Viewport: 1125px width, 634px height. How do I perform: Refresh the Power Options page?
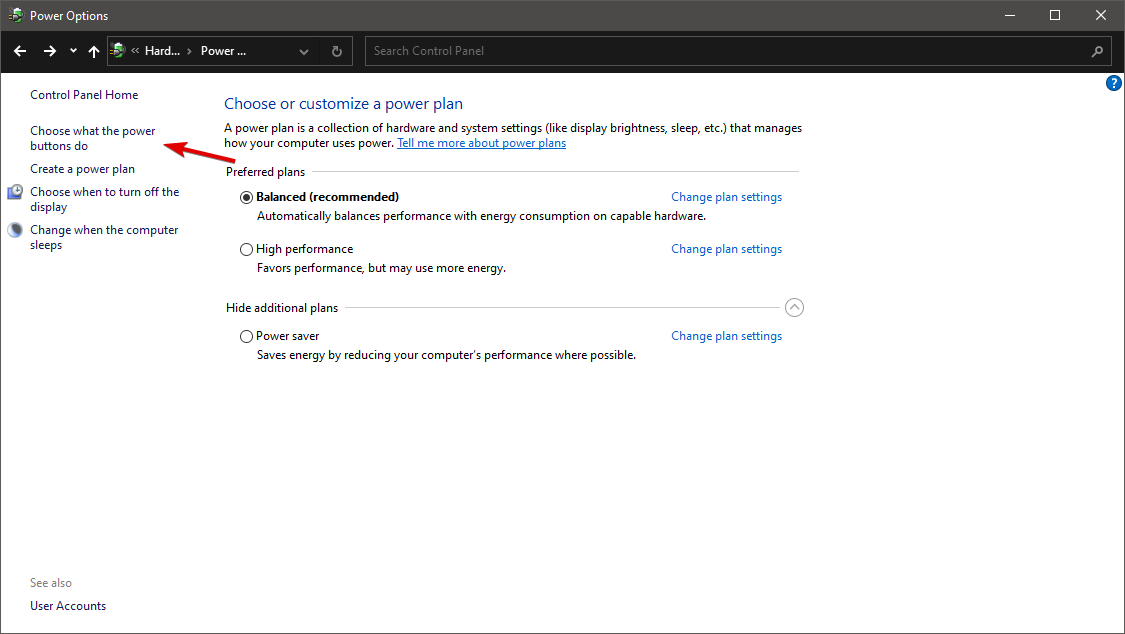336,51
